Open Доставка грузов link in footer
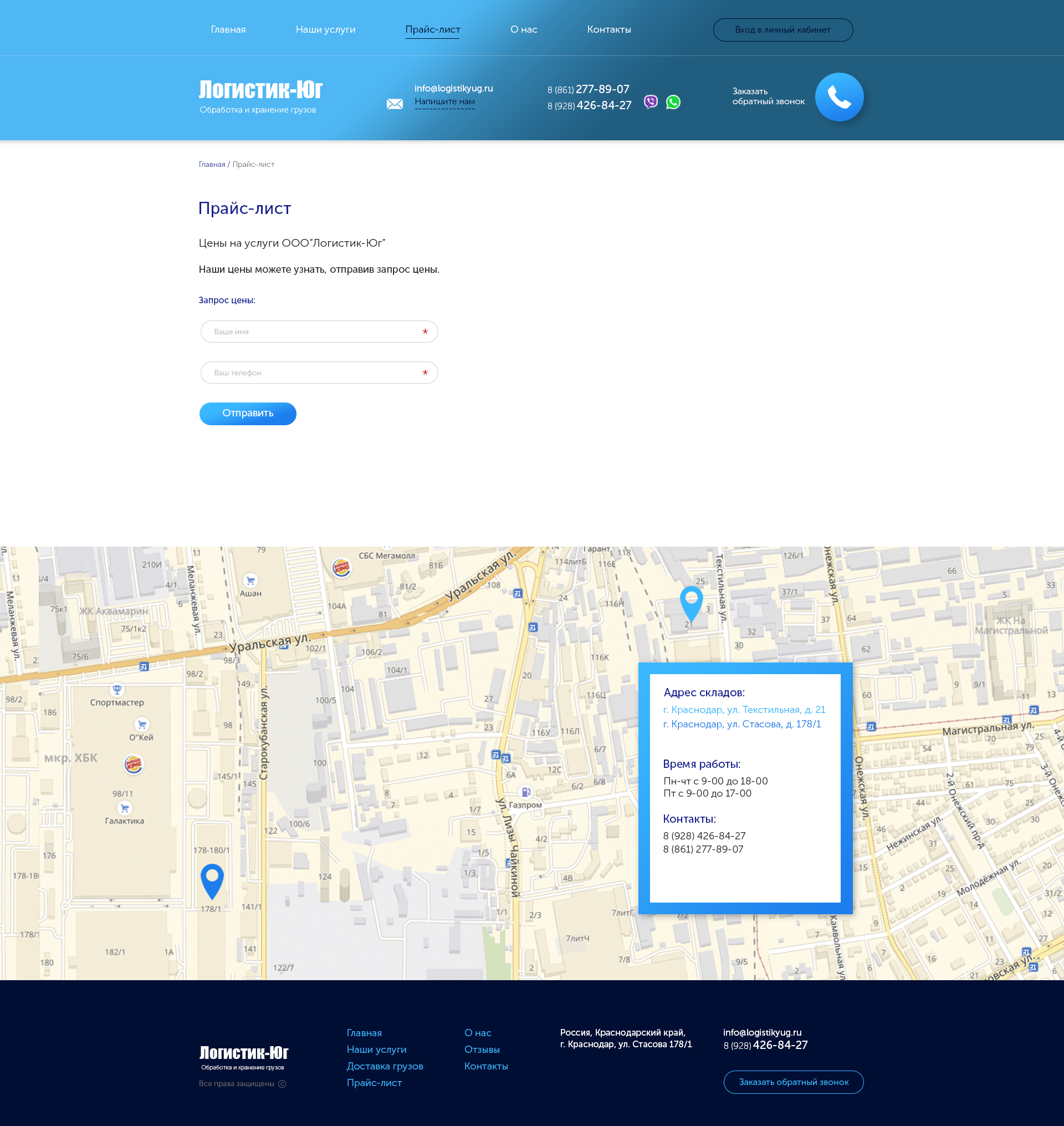 pyautogui.click(x=385, y=1066)
